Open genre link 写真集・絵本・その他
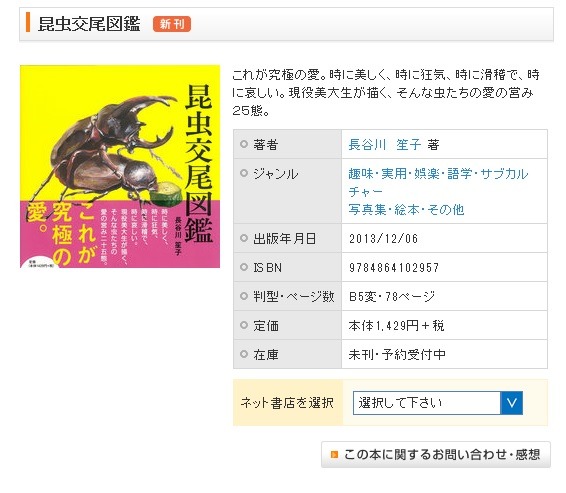Image resolution: width=566 pixels, height=493 pixels. pyautogui.click(x=406, y=210)
